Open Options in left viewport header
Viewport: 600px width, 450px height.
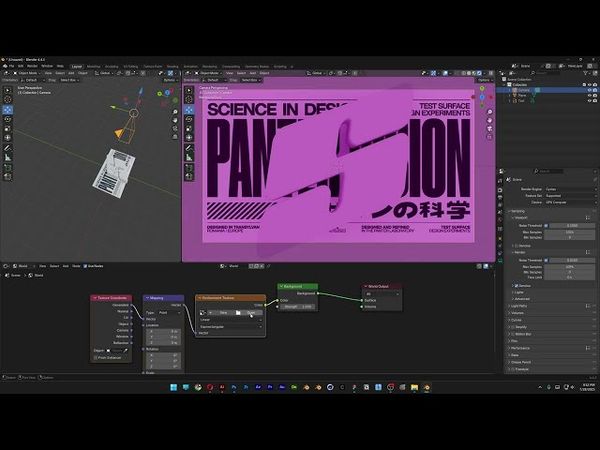(x=171, y=80)
